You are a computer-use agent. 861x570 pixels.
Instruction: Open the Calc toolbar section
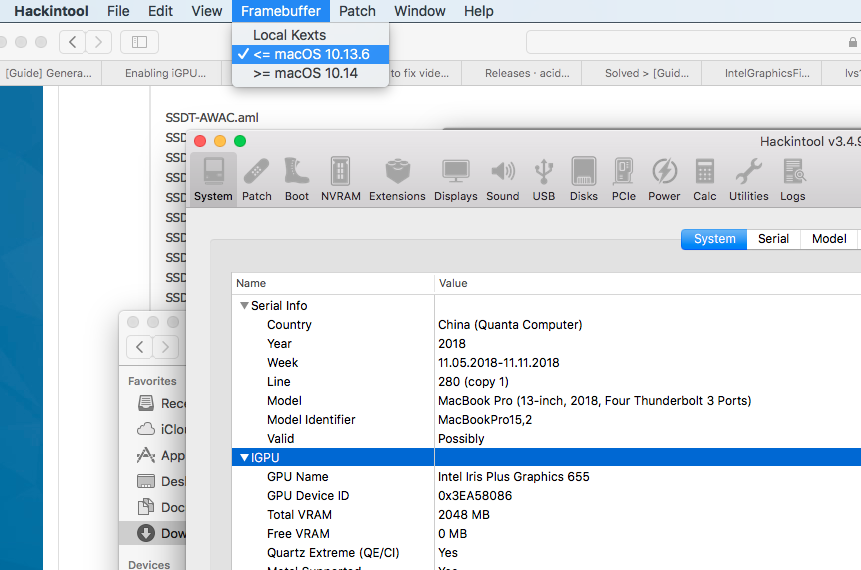[705, 180]
